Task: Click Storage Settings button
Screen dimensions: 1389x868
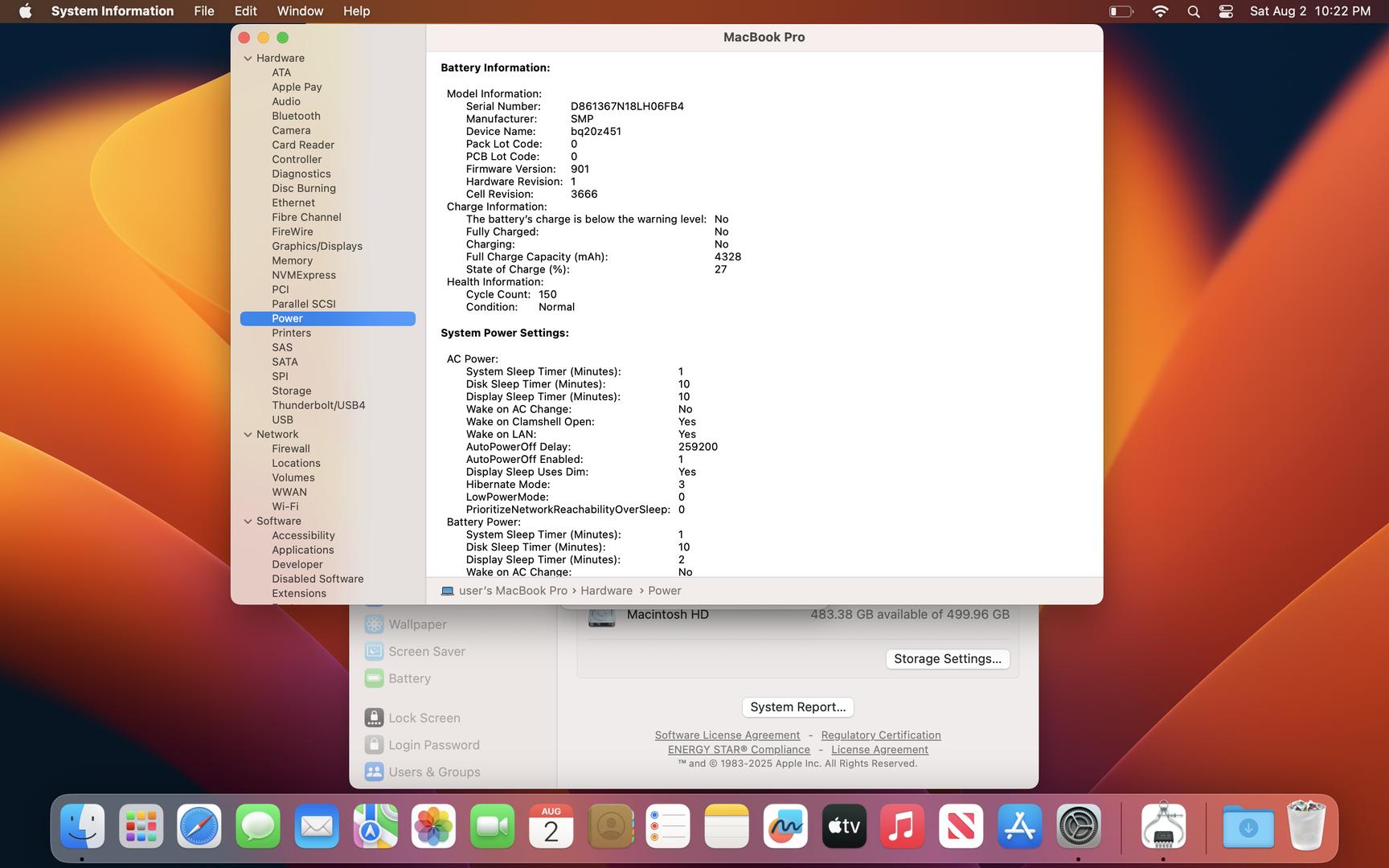Action: 948,659
